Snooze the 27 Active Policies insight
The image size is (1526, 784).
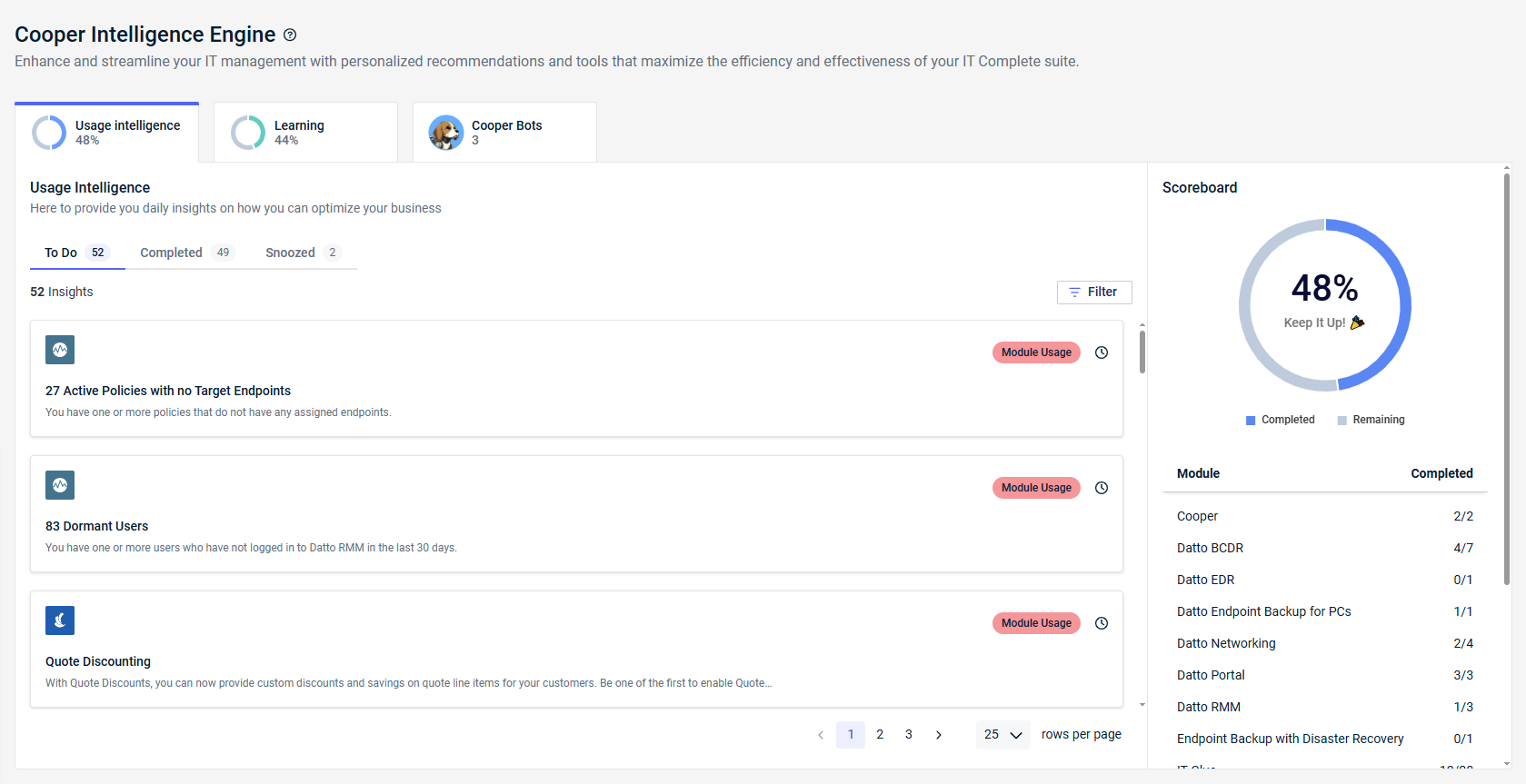coord(1102,352)
